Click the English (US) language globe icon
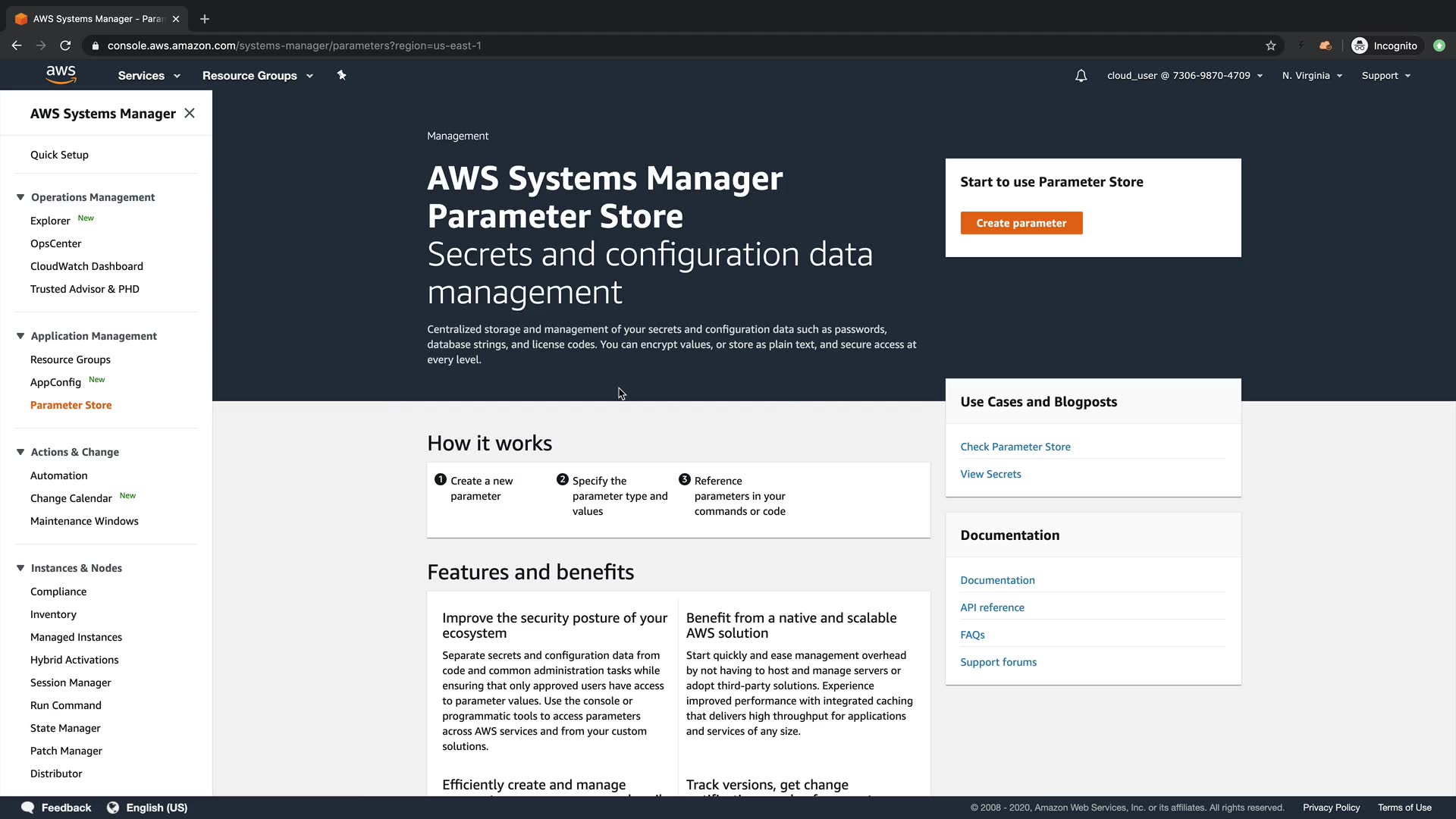1456x819 pixels. (x=113, y=808)
